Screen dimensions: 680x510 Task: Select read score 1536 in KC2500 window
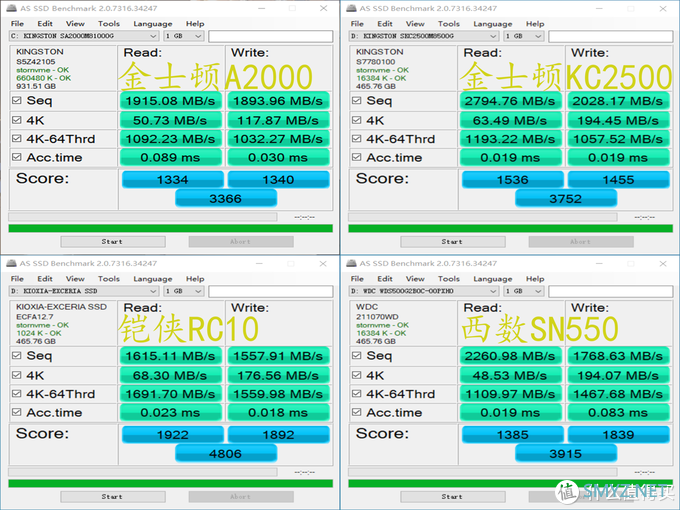tap(513, 180)
